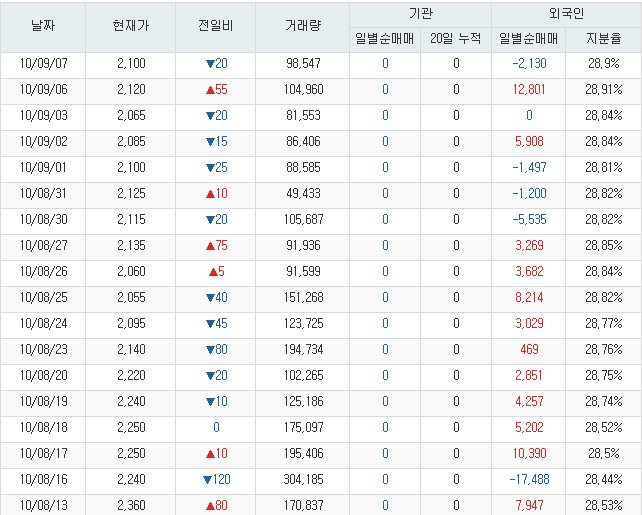The width and height of the screenshot is (642, 515).
Task: Click the price 2,120
Action: (131, 89)
